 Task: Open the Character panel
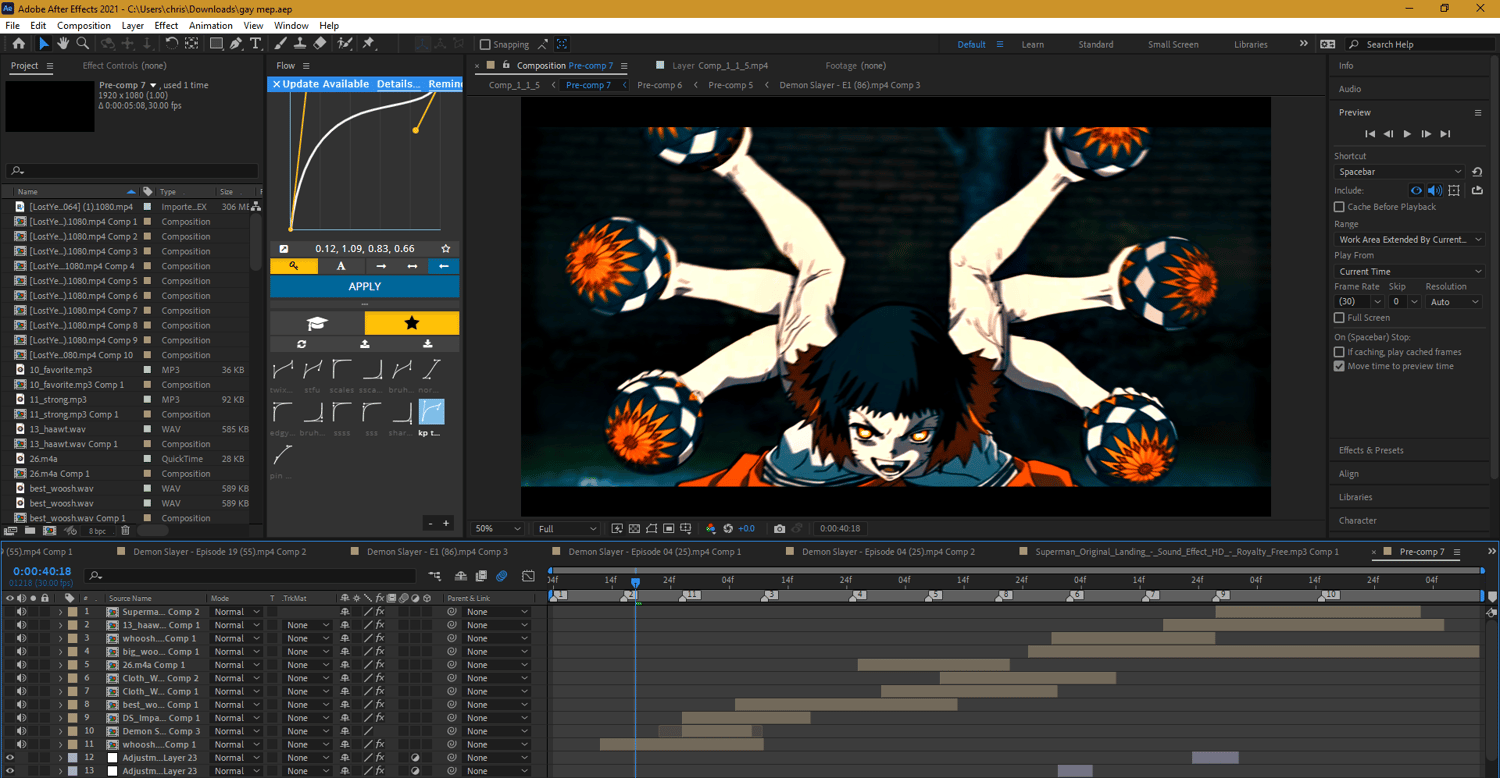coord(1358,521)
